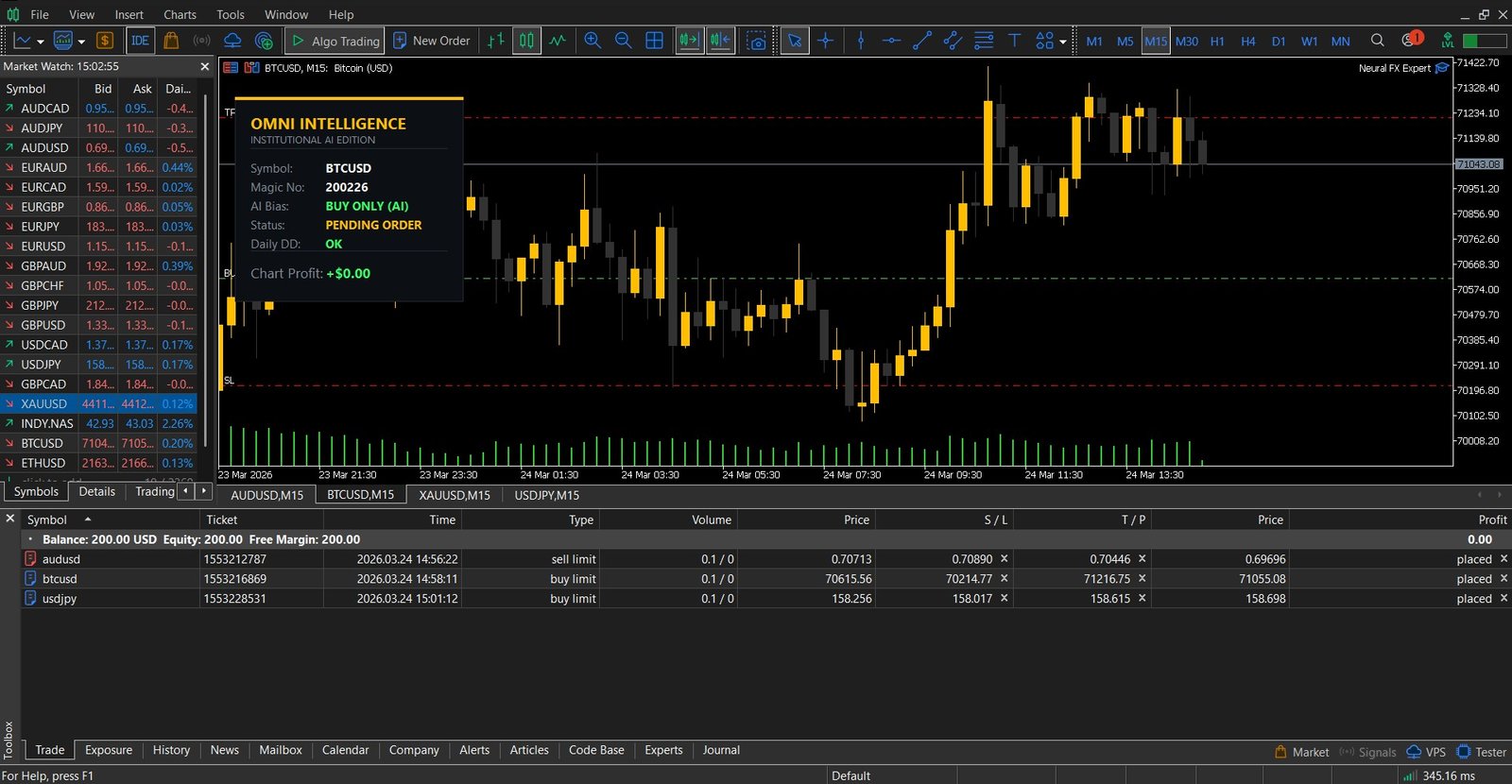Expand the shapes objects dropdown arrow
The height and width of the screenshot is (784, 1512).
[1063, 42]
